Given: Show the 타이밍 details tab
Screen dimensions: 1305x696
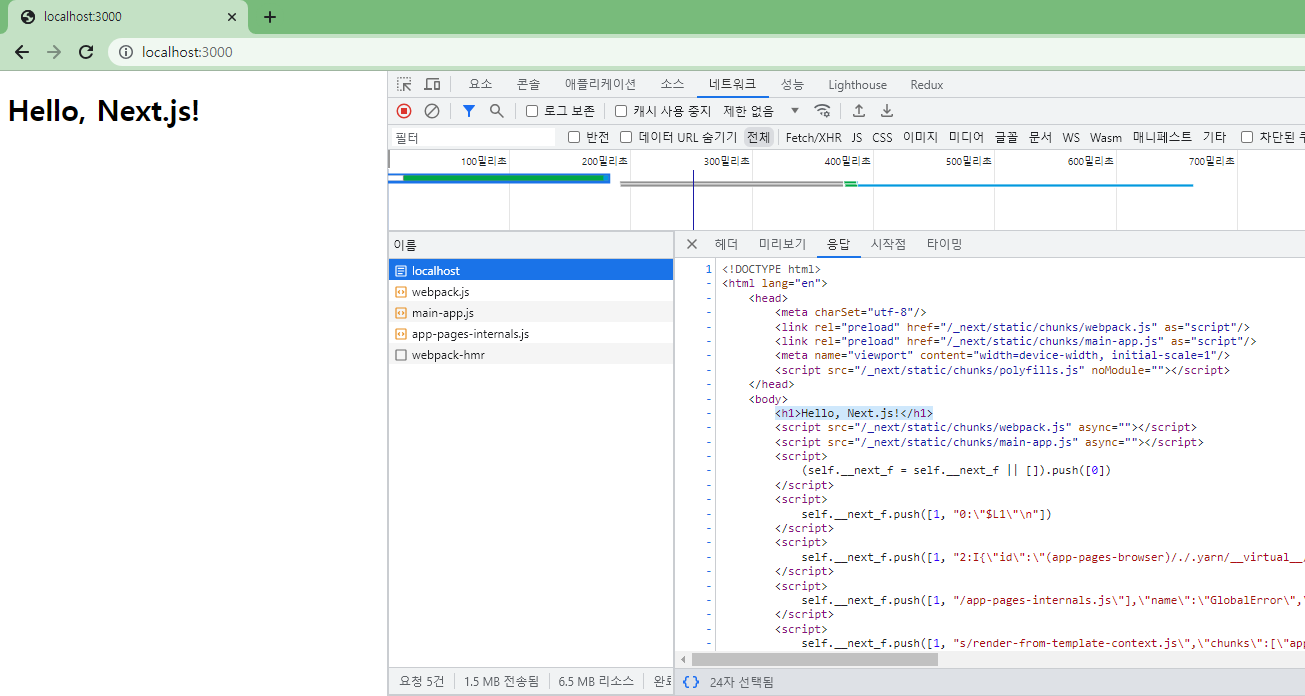Looking at the screenshot, I should coord(944,244).
